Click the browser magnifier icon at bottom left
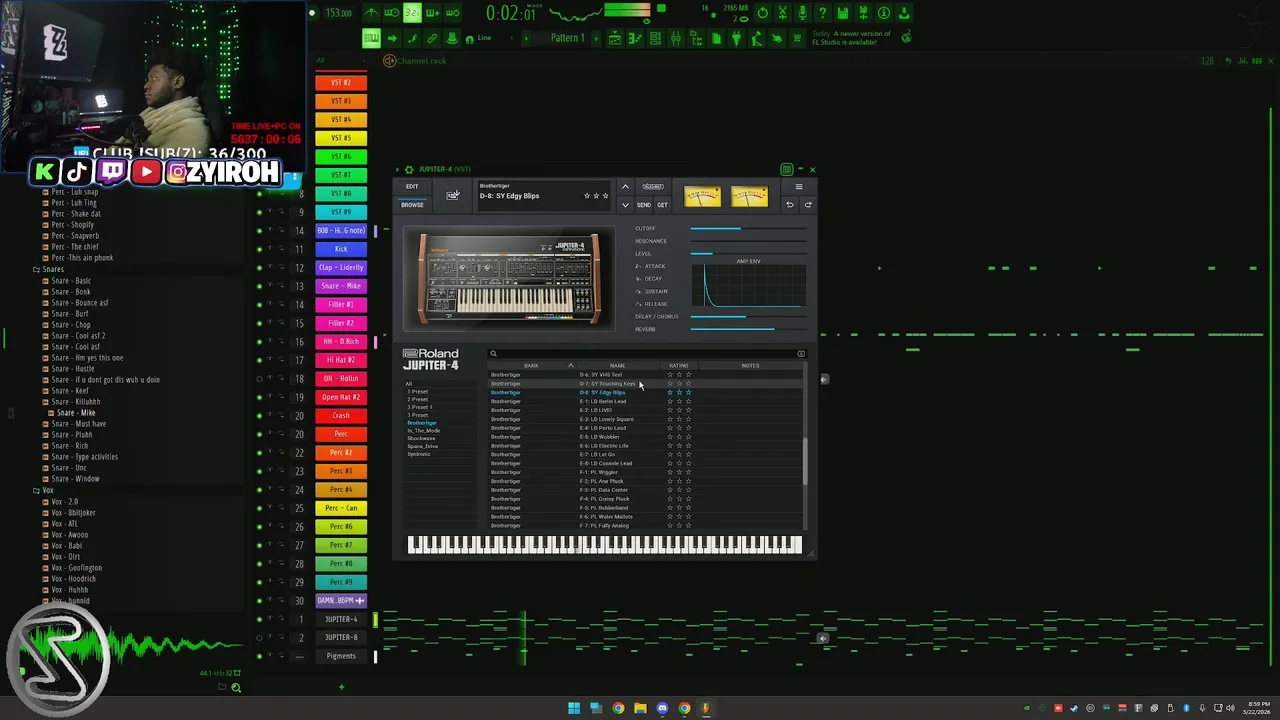The image size is (1280, 720). tap(236, 687)
